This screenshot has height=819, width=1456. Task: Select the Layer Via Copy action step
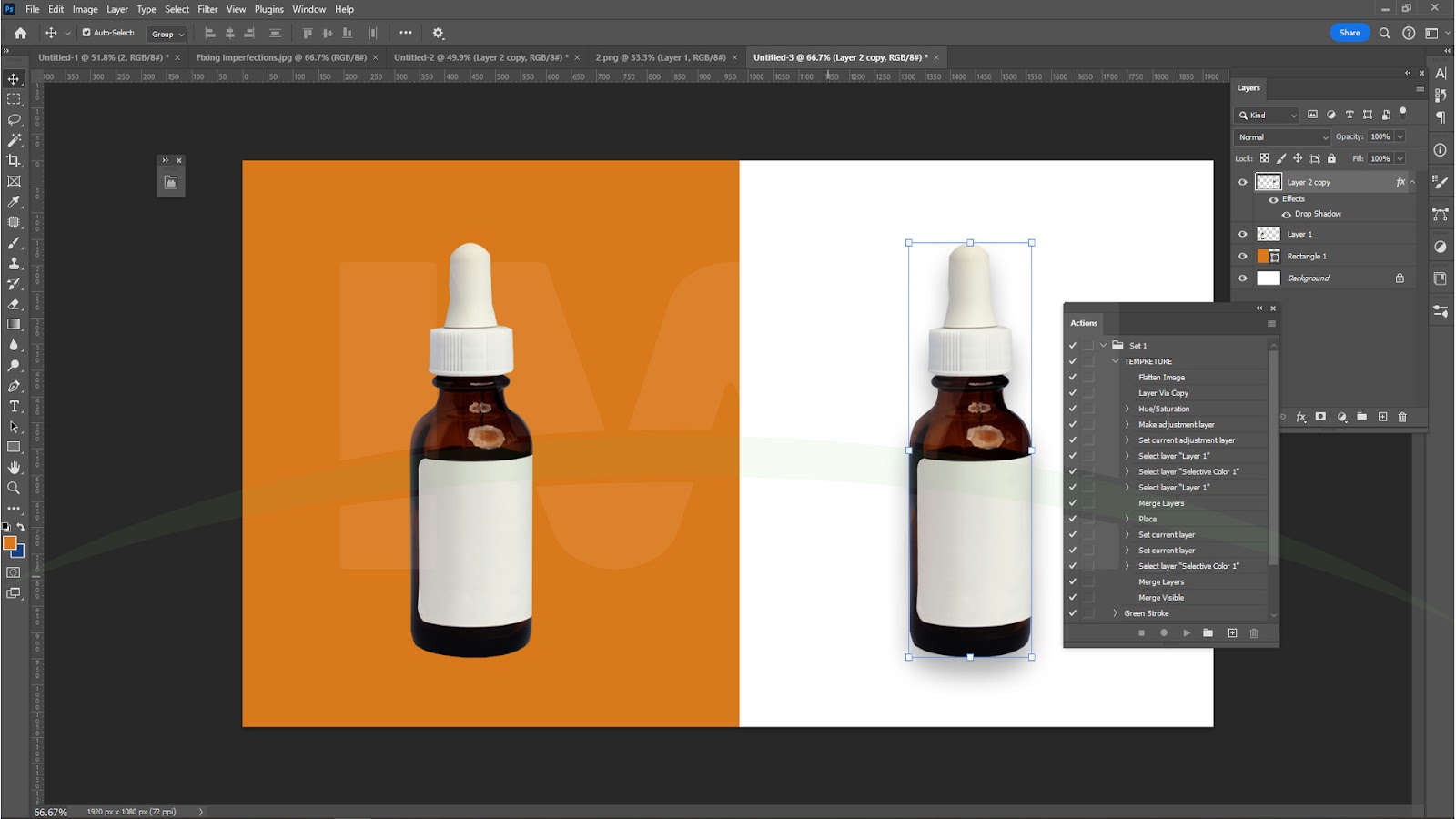tap(1163, 393)
